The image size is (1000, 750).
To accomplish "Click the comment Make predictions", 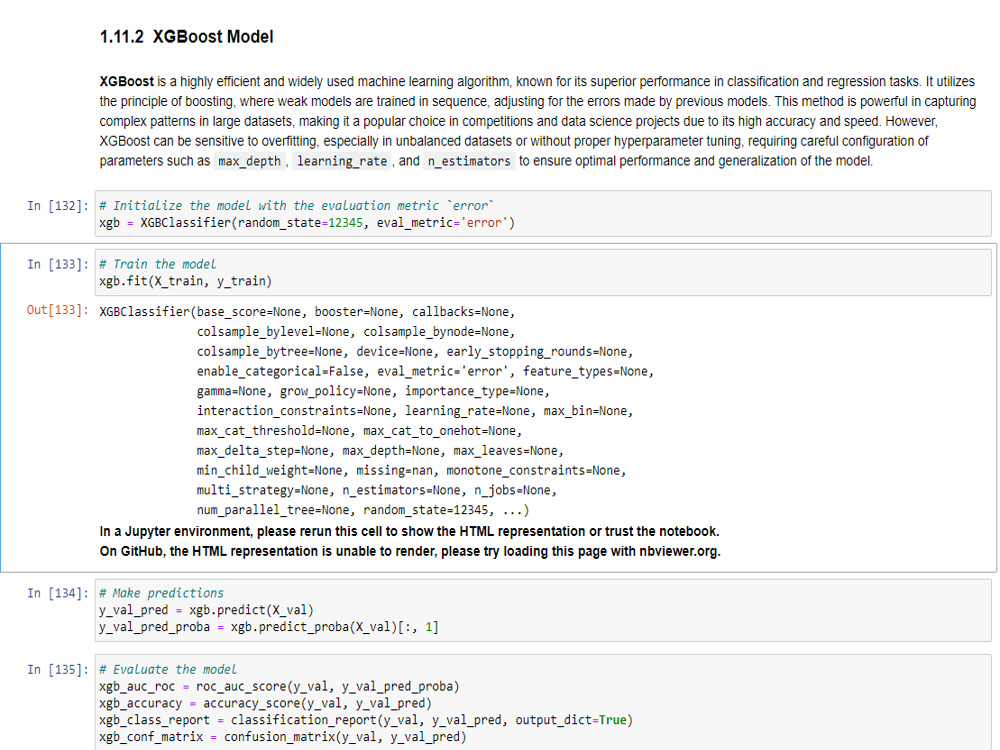I will click(x=162, y=593).
